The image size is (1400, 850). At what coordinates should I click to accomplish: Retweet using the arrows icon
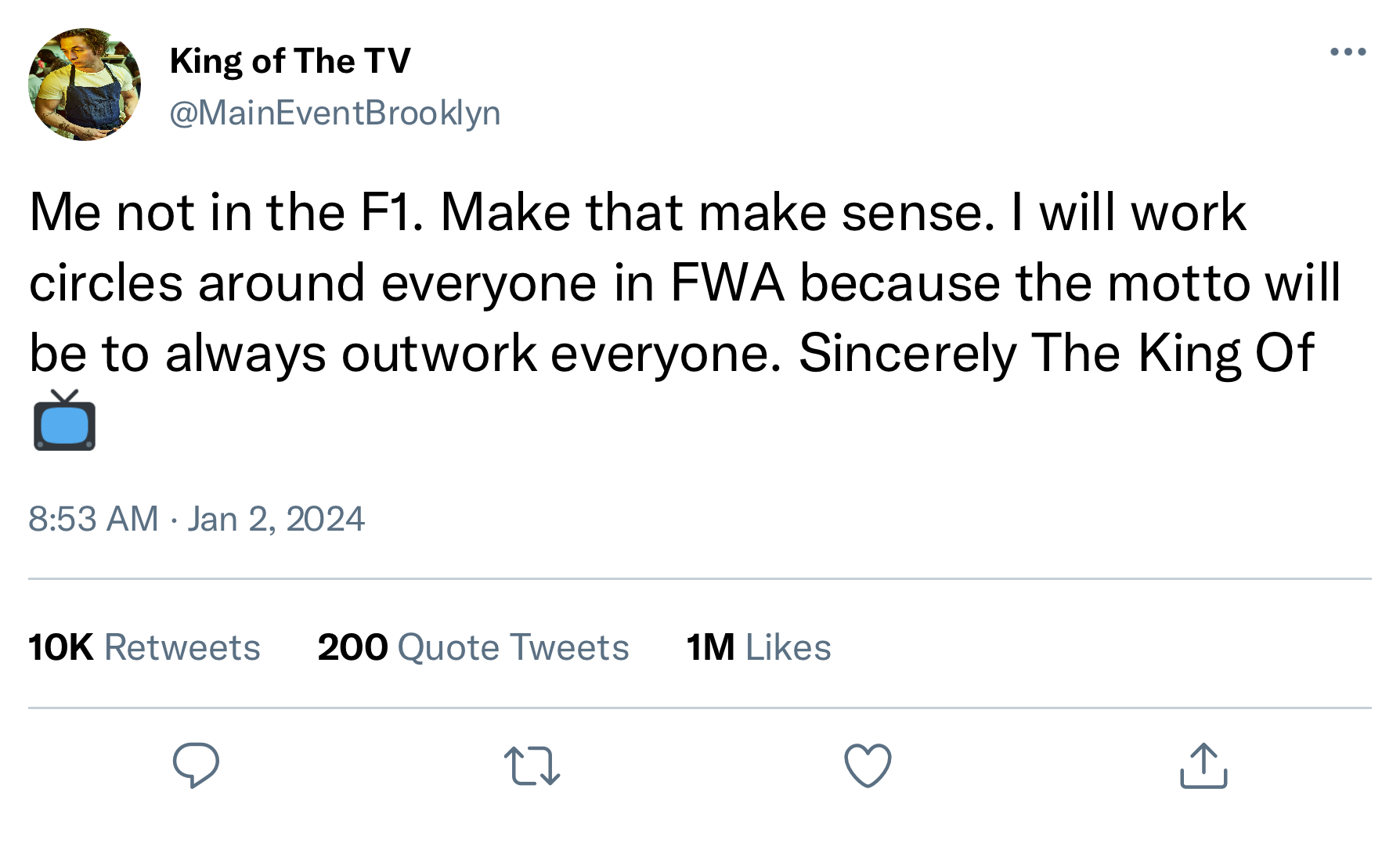click(x=532, y=765)
